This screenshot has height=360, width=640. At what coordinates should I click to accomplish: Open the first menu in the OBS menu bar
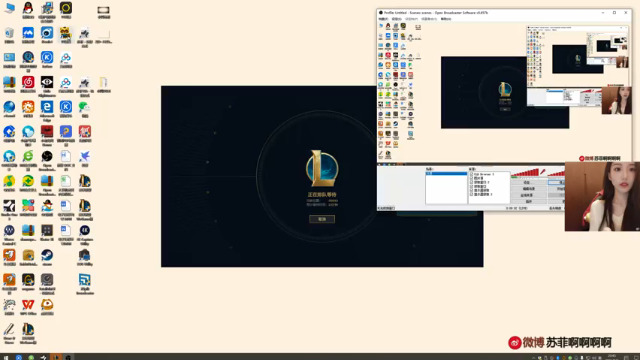point(383,19)
